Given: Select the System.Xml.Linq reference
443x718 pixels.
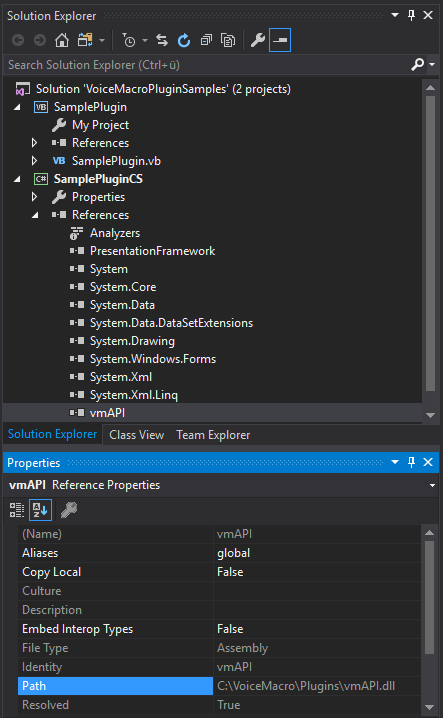Looking at the screenshot, I should (x=134, y=395).
